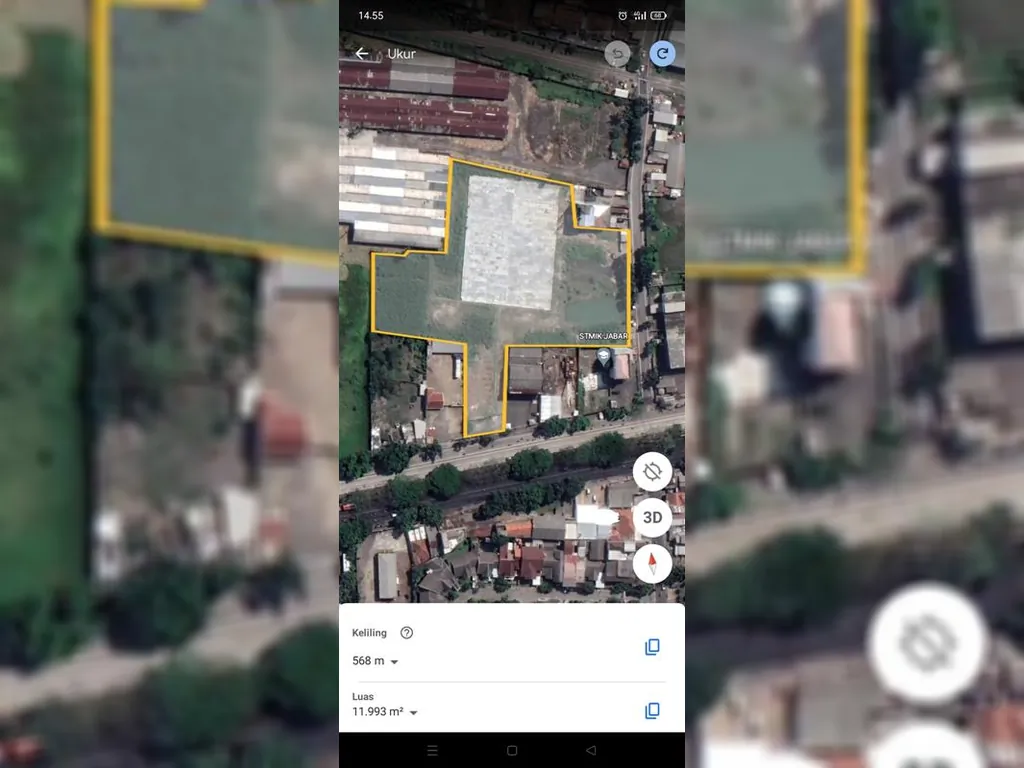Tap the white roofed field inside polygon
The height and width of the screenshot is (768, 1024).
[x=512, y=243]
